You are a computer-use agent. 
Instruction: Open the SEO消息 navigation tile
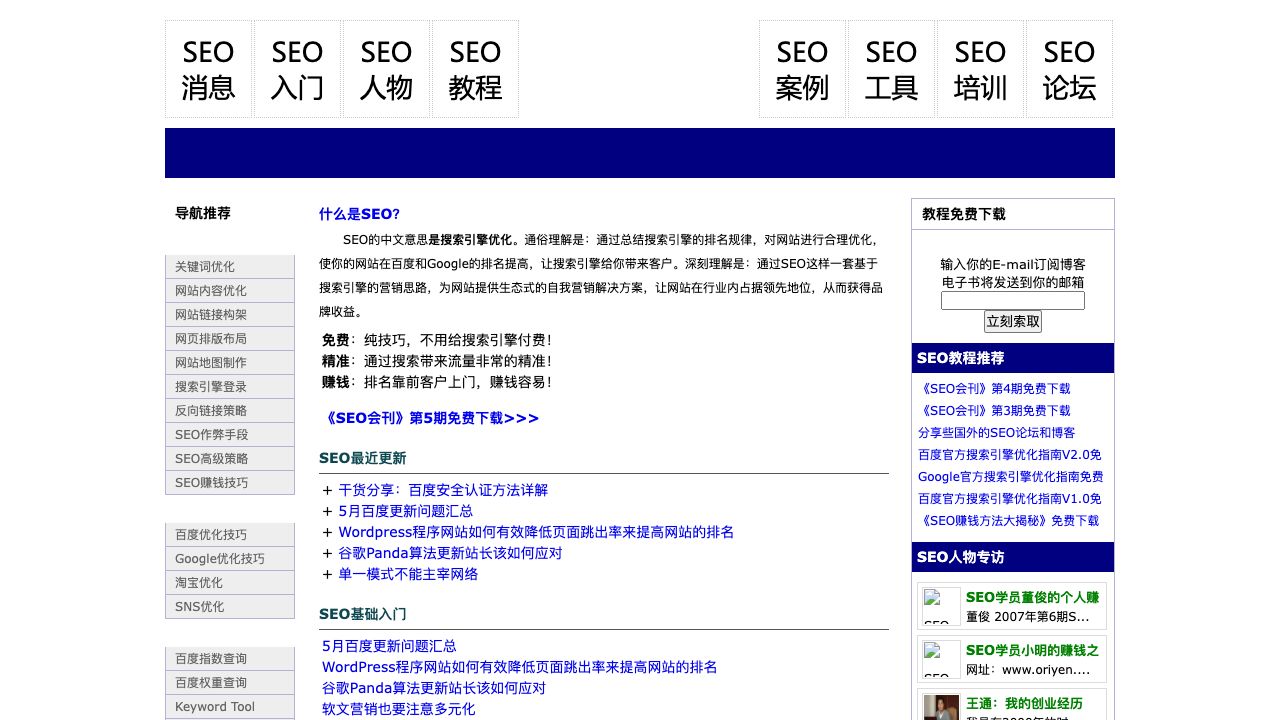[x=208, y=69]
